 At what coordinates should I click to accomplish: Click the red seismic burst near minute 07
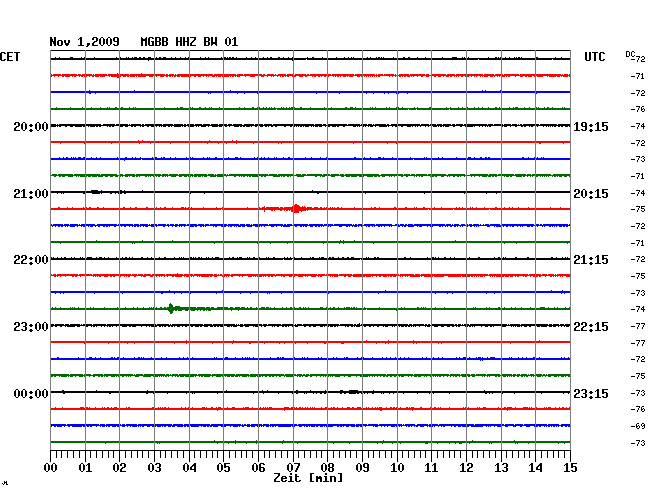tap(295, 208)
